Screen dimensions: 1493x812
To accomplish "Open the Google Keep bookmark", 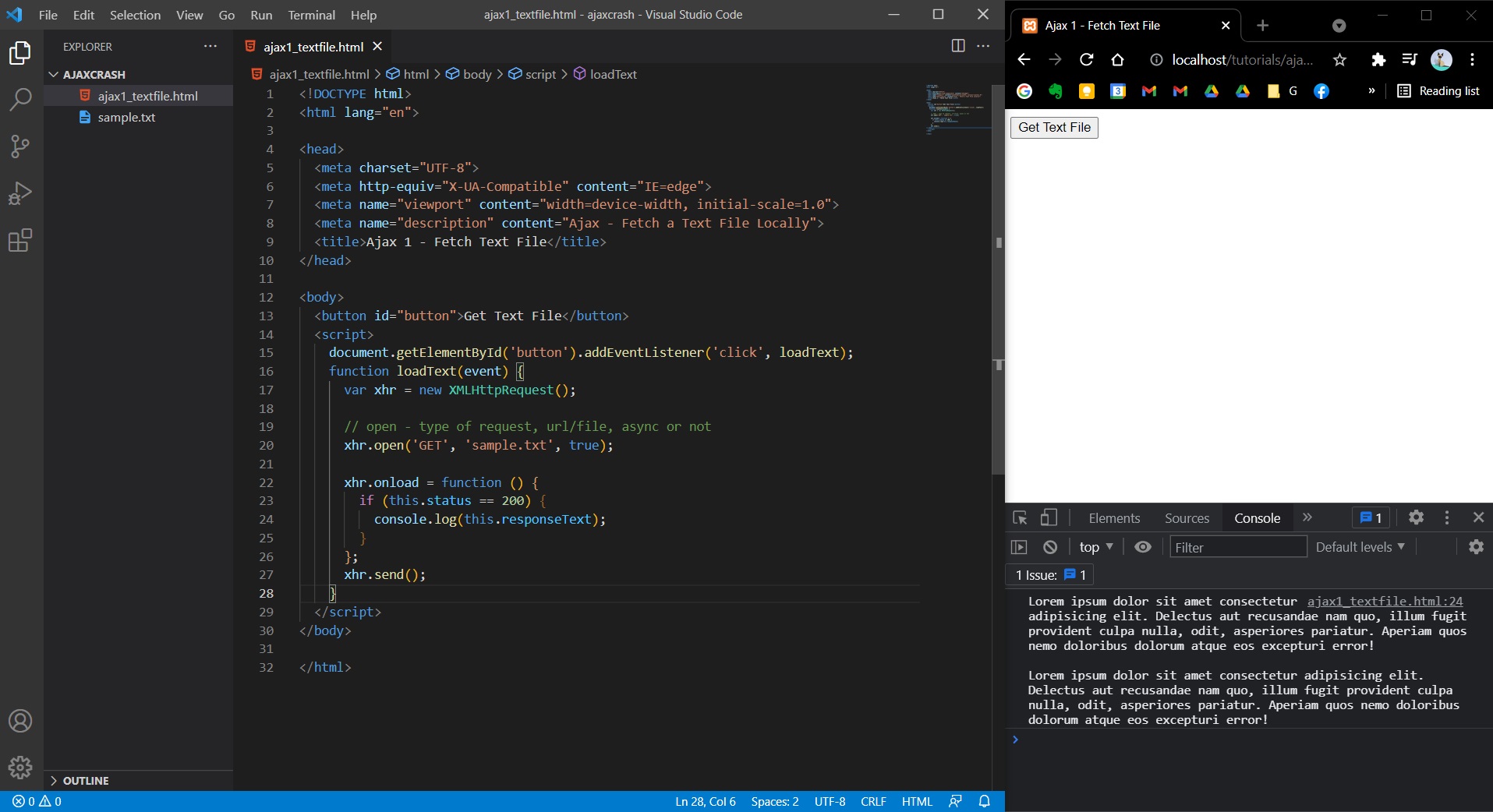I will (x=1087, y=91).
